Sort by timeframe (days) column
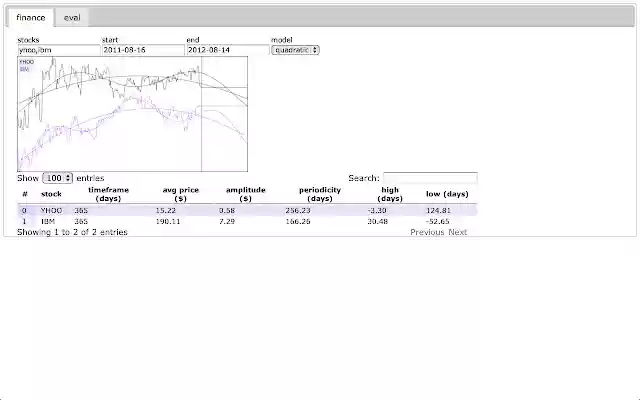The width and height of the screenshot is (640, 400). click(x=108, y=194)
